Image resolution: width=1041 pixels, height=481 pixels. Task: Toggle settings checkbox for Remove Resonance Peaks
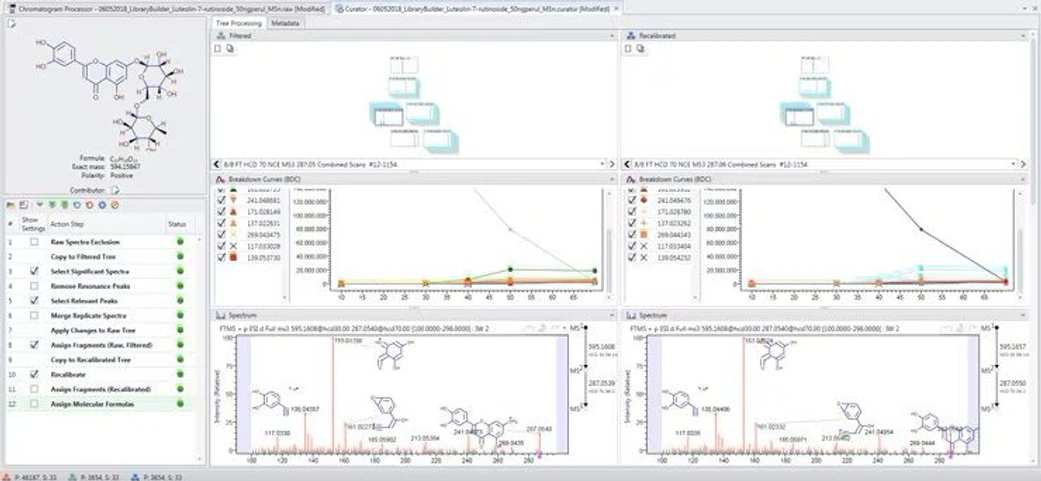34,286
